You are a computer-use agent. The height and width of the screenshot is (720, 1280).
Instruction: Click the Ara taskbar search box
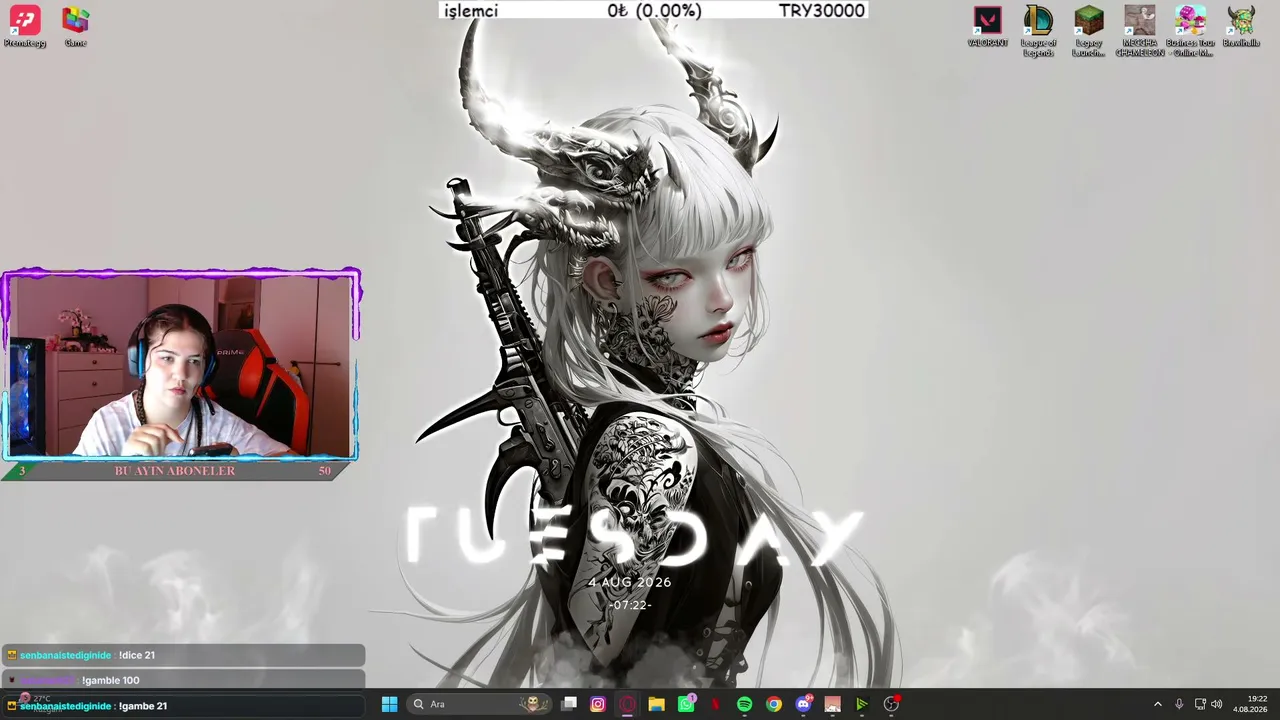click(x=480, y=704)
